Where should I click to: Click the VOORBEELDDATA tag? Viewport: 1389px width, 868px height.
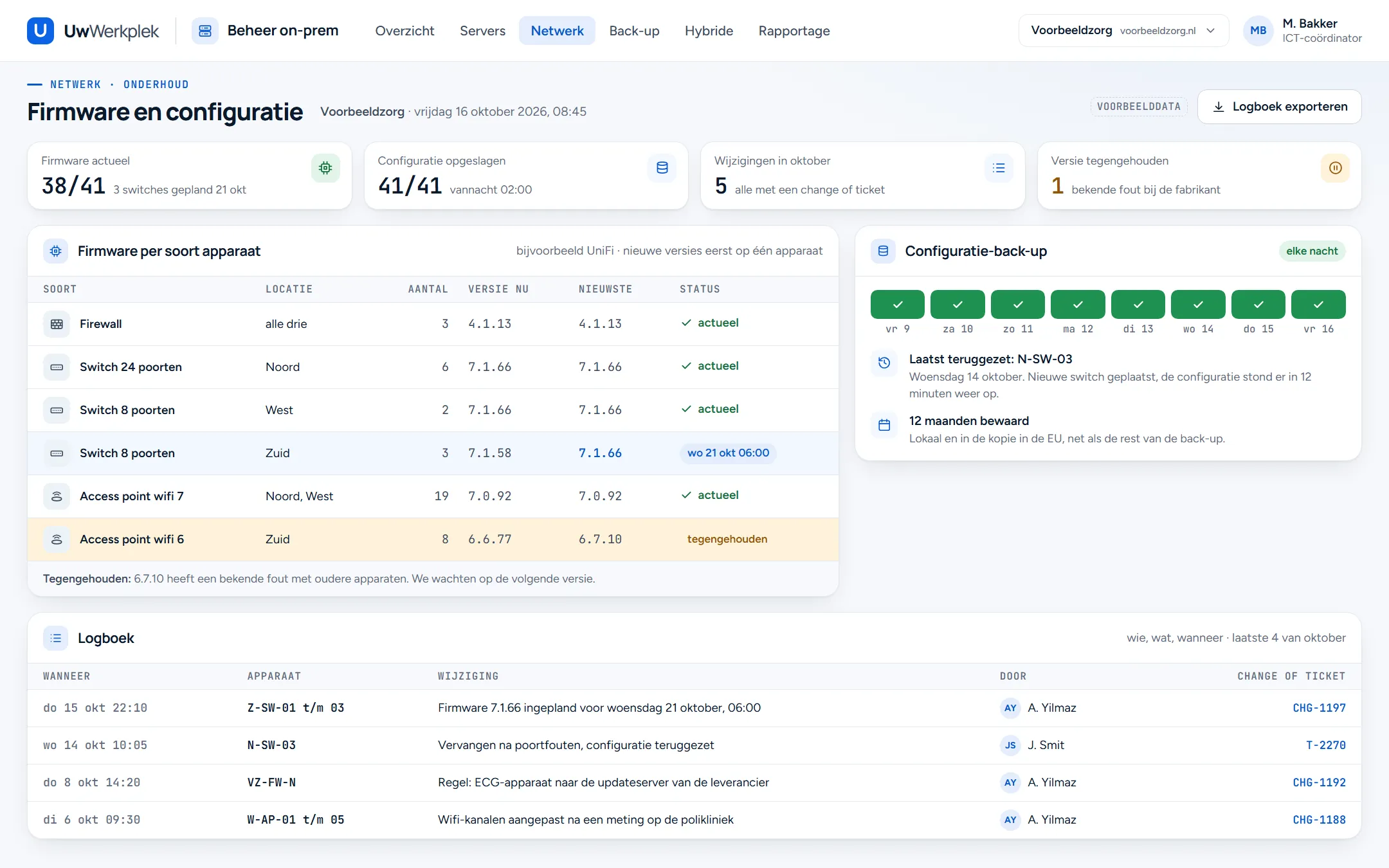[1139, 107]
